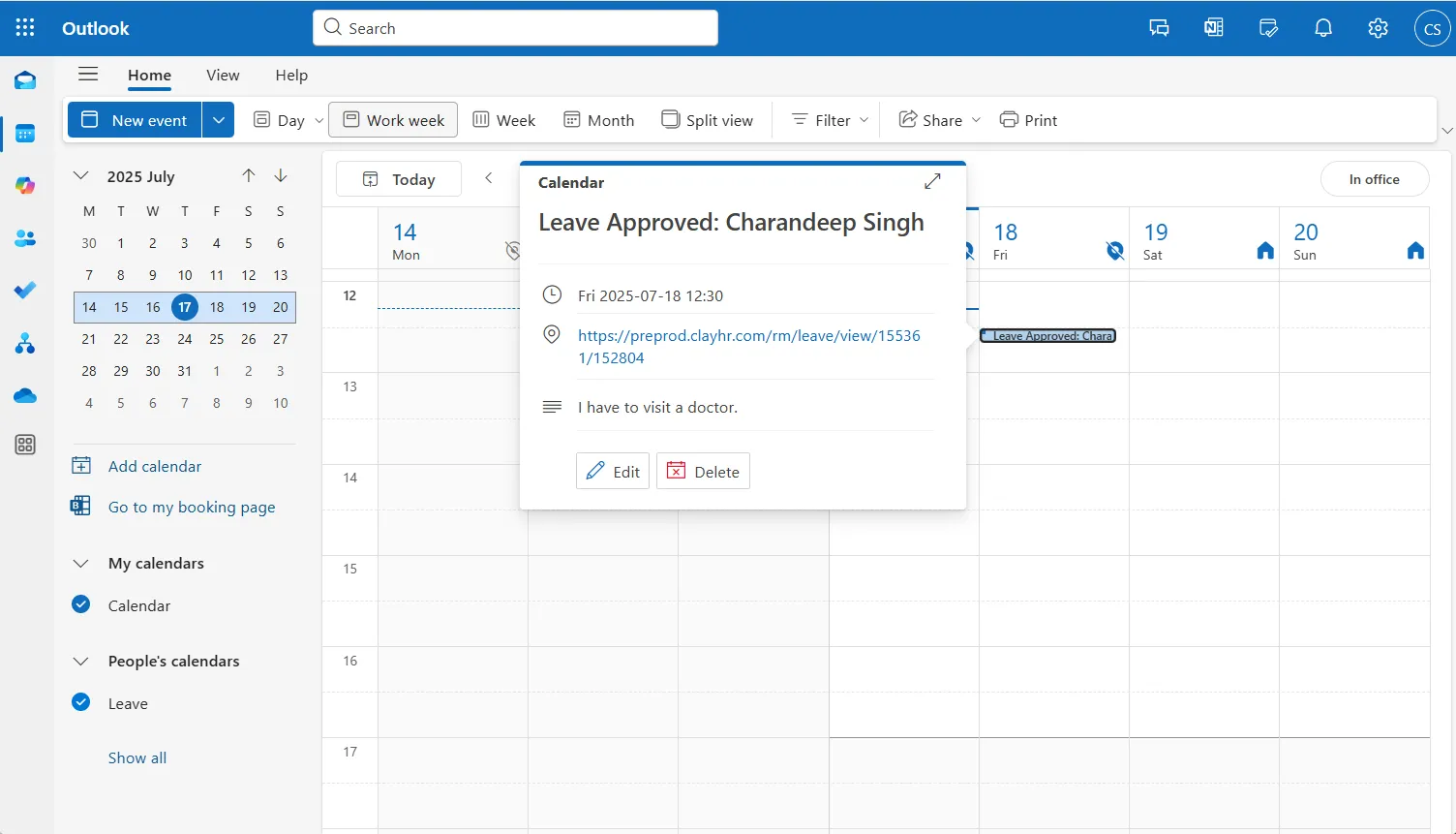Toggle the Leave calendar checkbox
This screenshot has width=1456, height=834.
coord(81,702)
